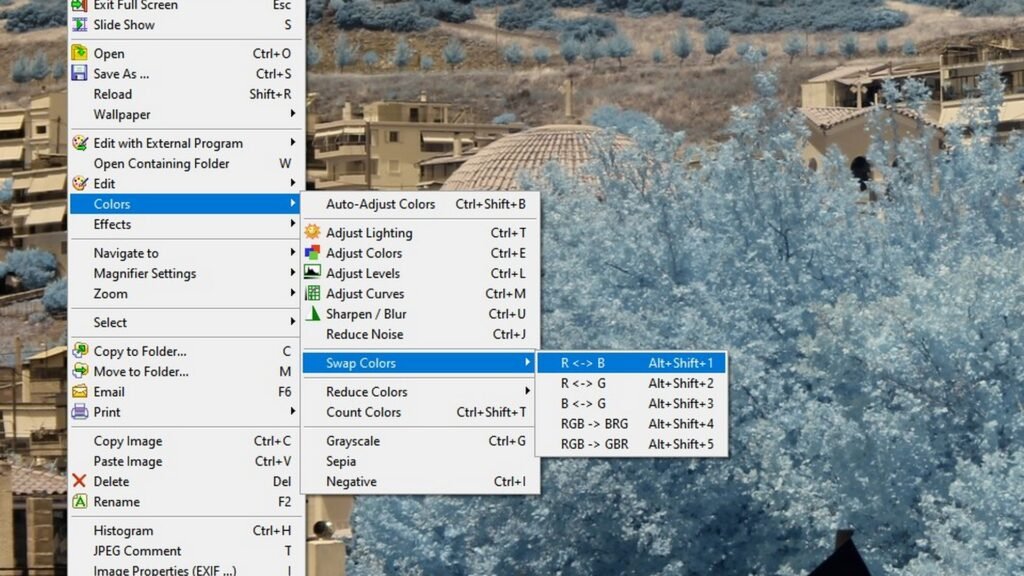Screen dimensions: 1024x576
Task: Click the Print printer icon
Action: 80,411
